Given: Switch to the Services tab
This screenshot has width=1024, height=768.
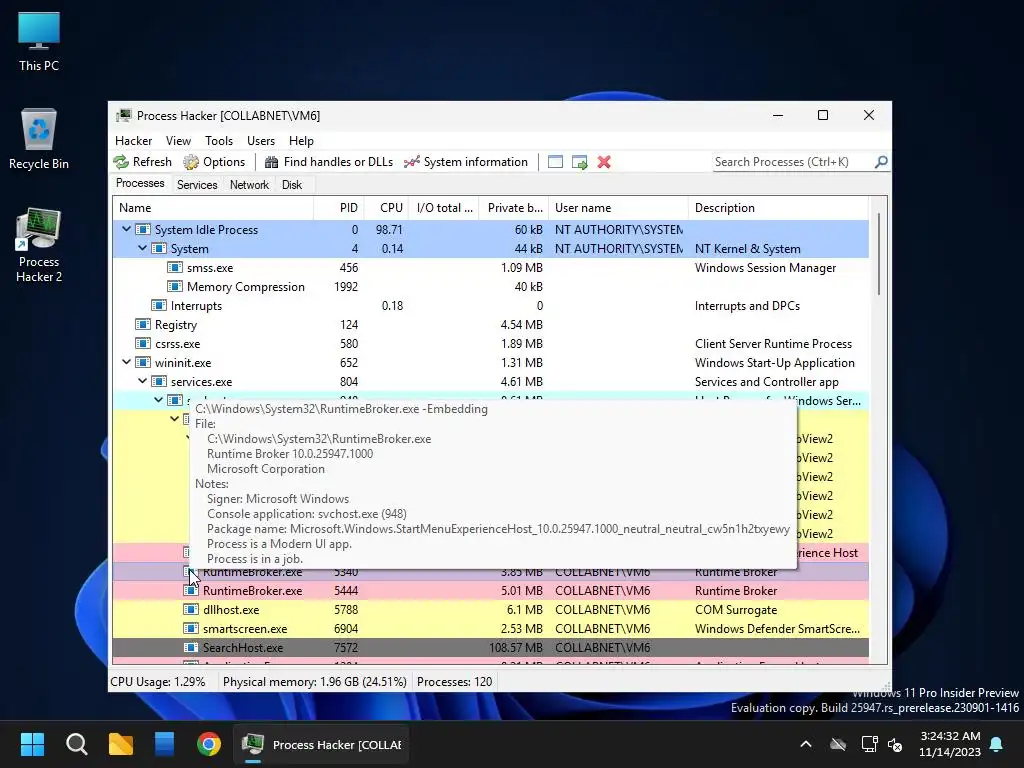Looking at the screenshot, I should tap(197, 185).
